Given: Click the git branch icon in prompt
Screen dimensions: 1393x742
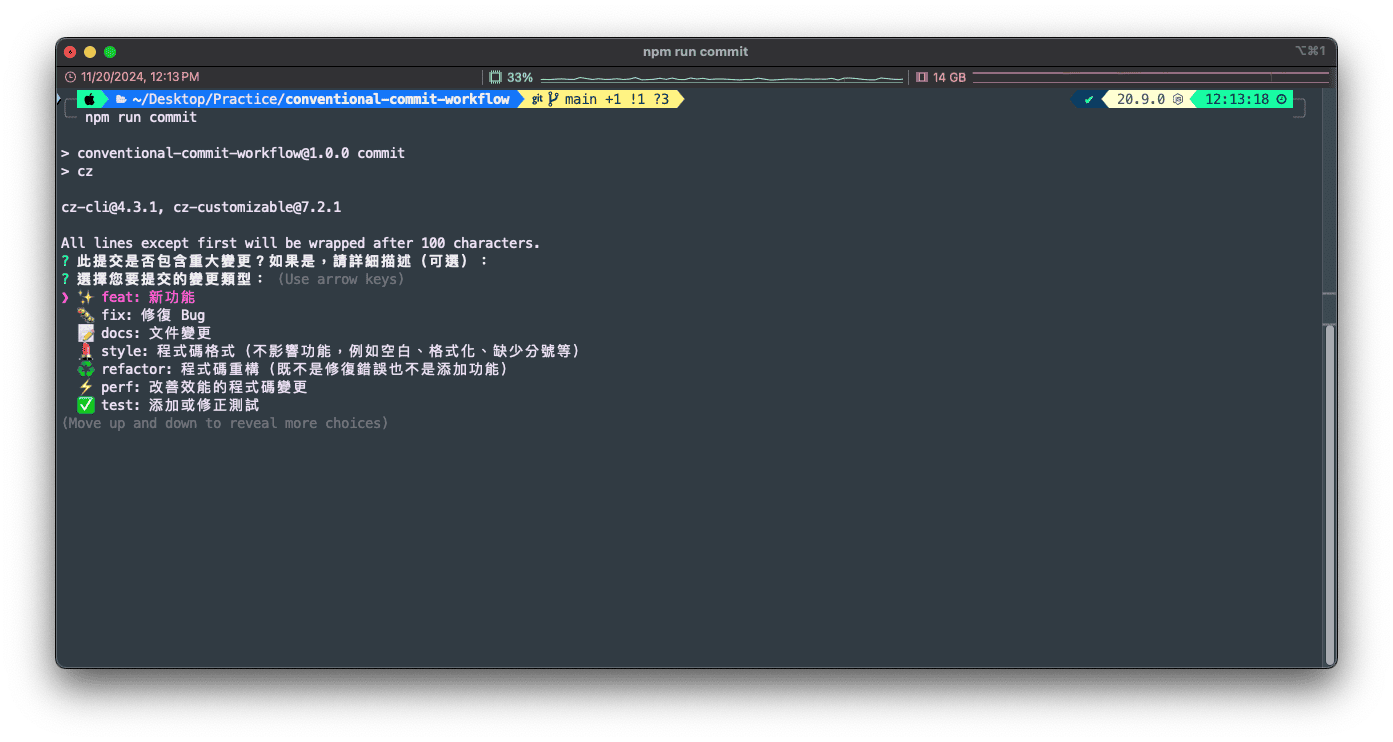Looking at the screenshot, I should pyautogui.click(x=553, y=99).
